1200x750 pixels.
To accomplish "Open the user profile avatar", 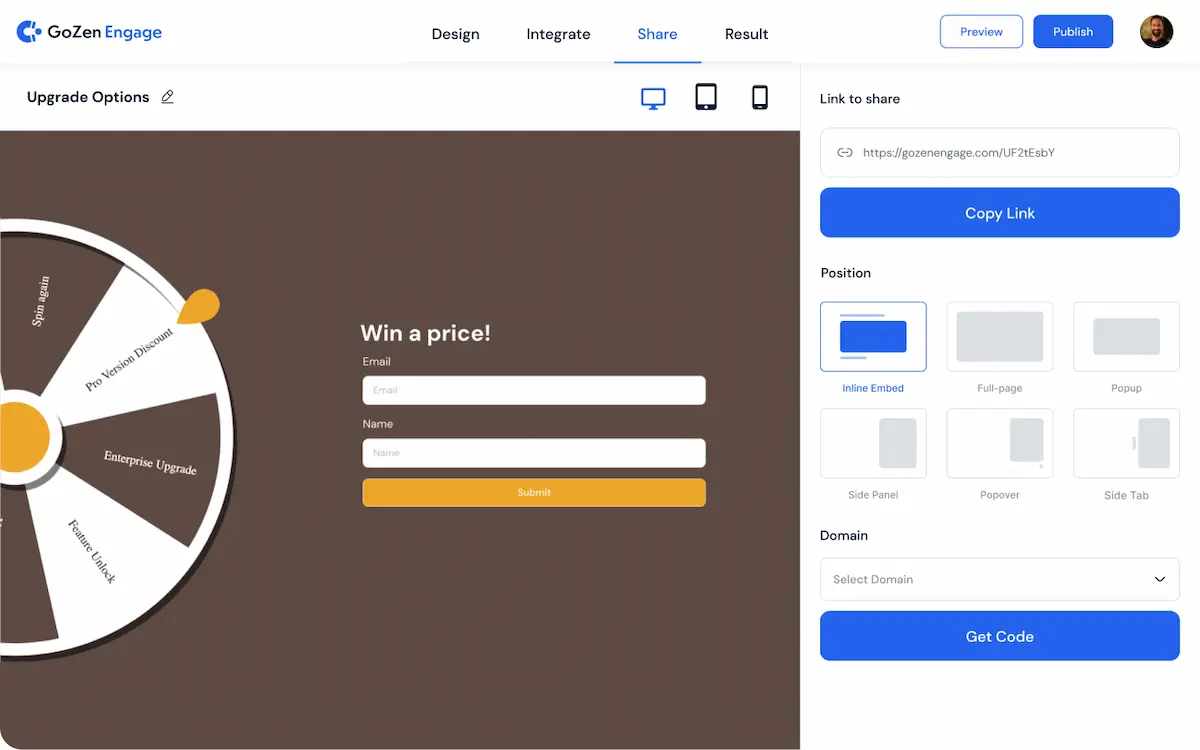I will pyautogui.click(x=1156, y=32).
